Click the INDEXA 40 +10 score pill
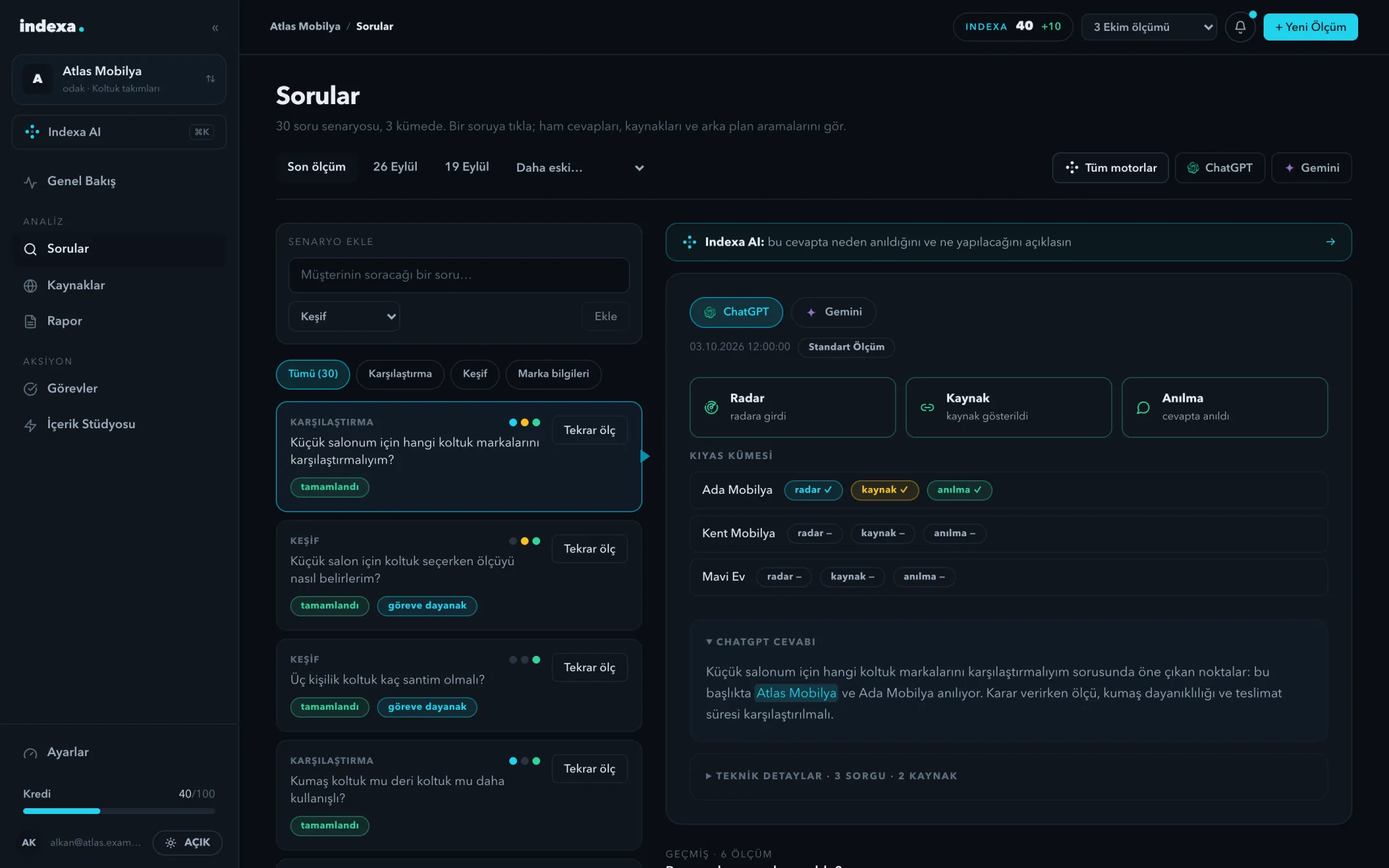Image resolution: width=1389 pixels, height=868 pixels. (x=1013, y=27)
